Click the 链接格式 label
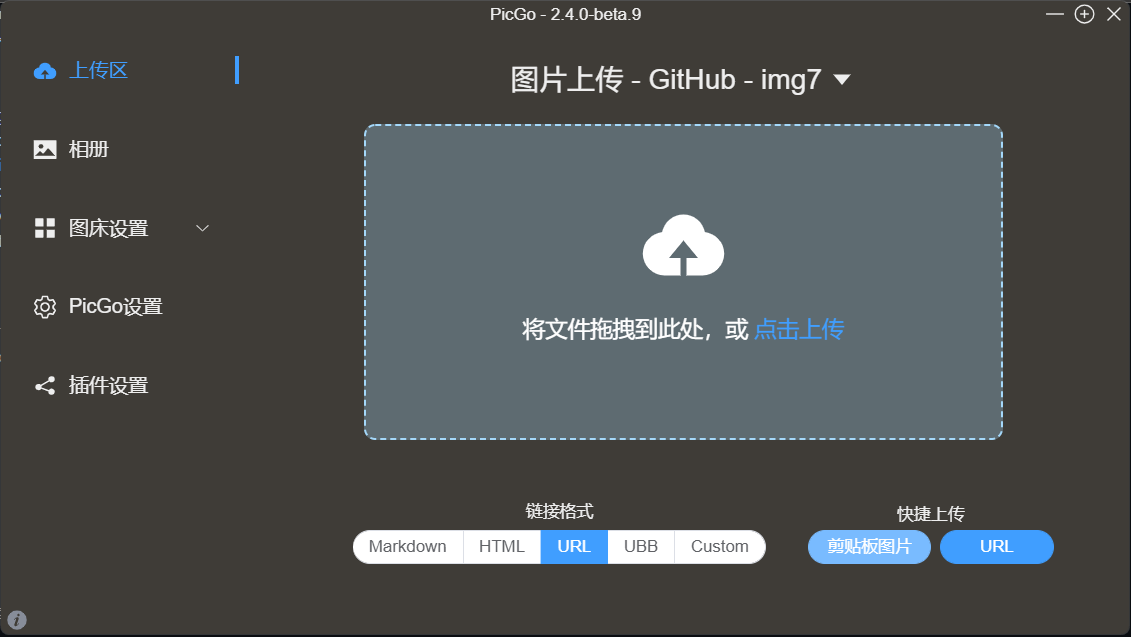Viewport: 1131px width, 637px height. (x=559, y=511)
